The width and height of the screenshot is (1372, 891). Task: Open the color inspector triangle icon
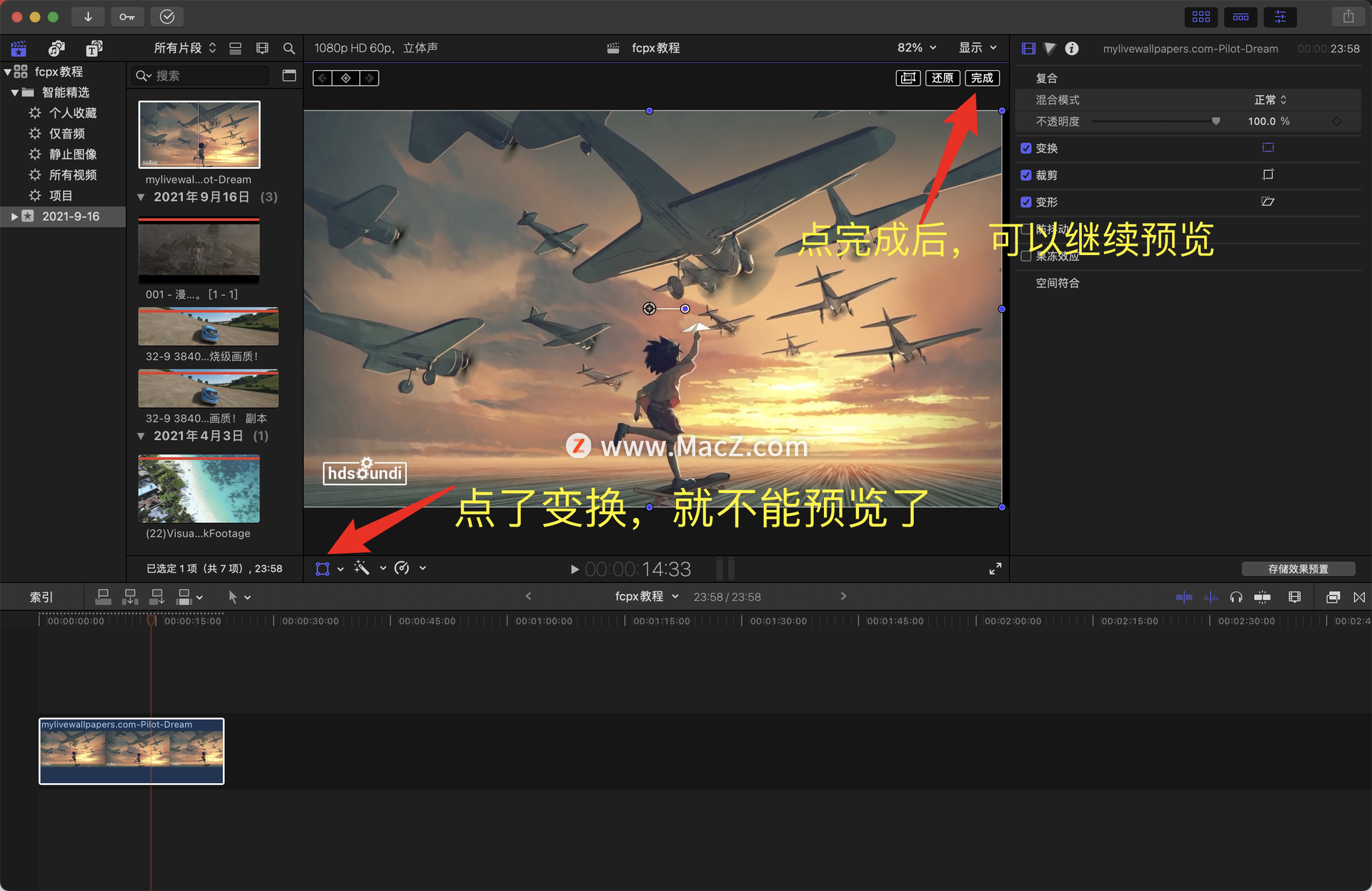coord(1050,49)
